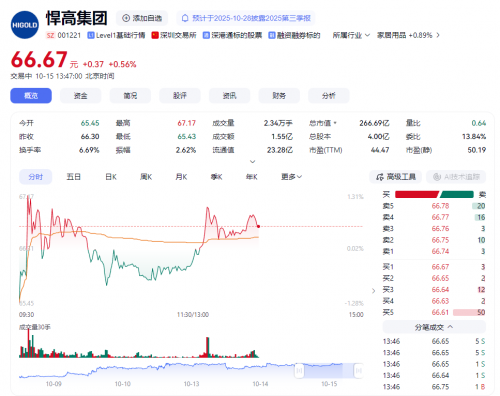Add stock with 添加自选 button
The image size is (500, 396).
coord(142,18)
